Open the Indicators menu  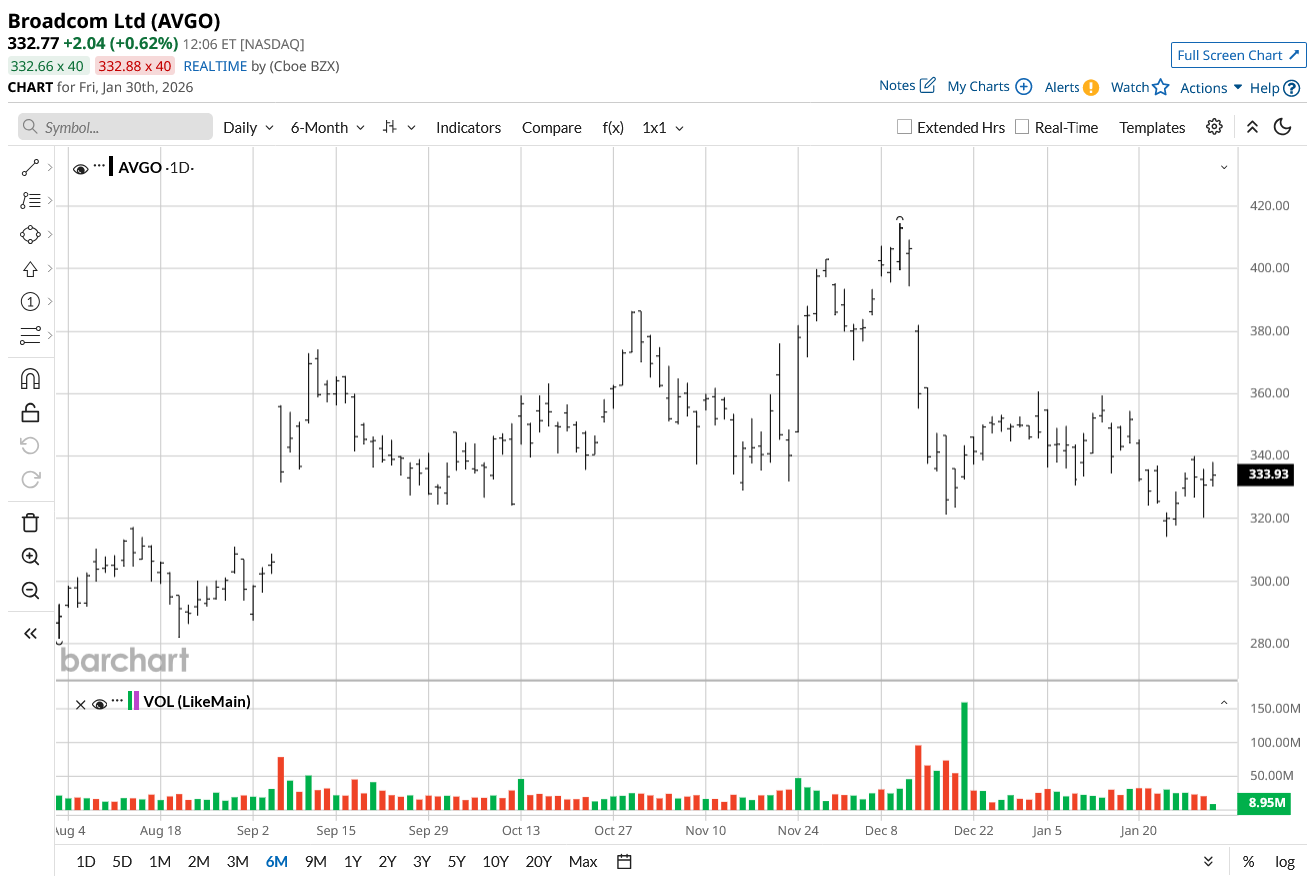pyautogui.click(x=468, y=127)
